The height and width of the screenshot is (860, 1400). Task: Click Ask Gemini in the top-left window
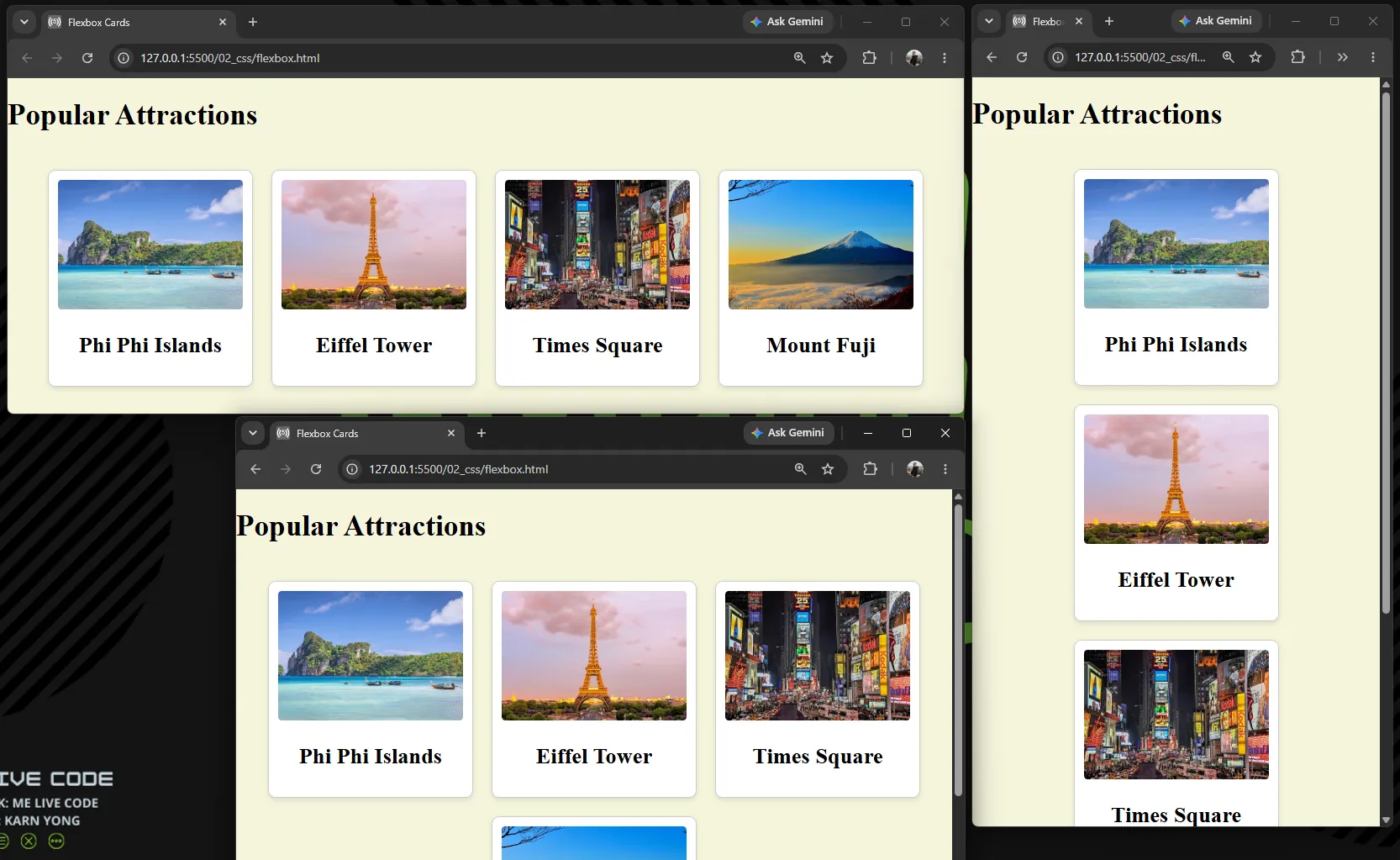click(787, 22)
